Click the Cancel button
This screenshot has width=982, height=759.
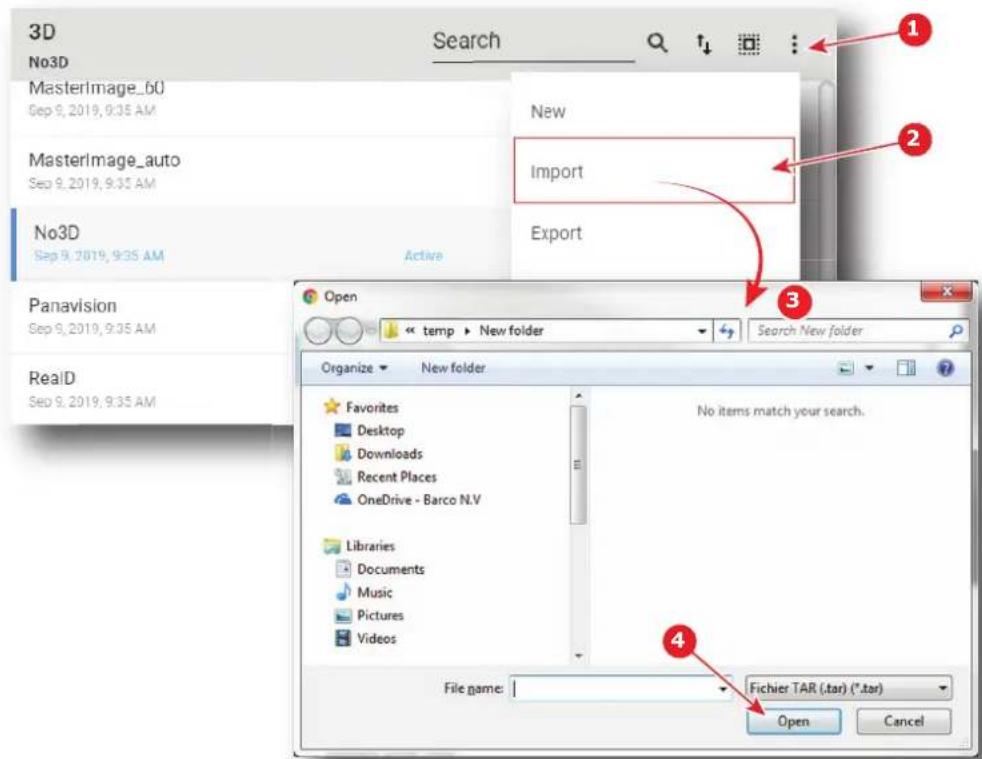904,721
